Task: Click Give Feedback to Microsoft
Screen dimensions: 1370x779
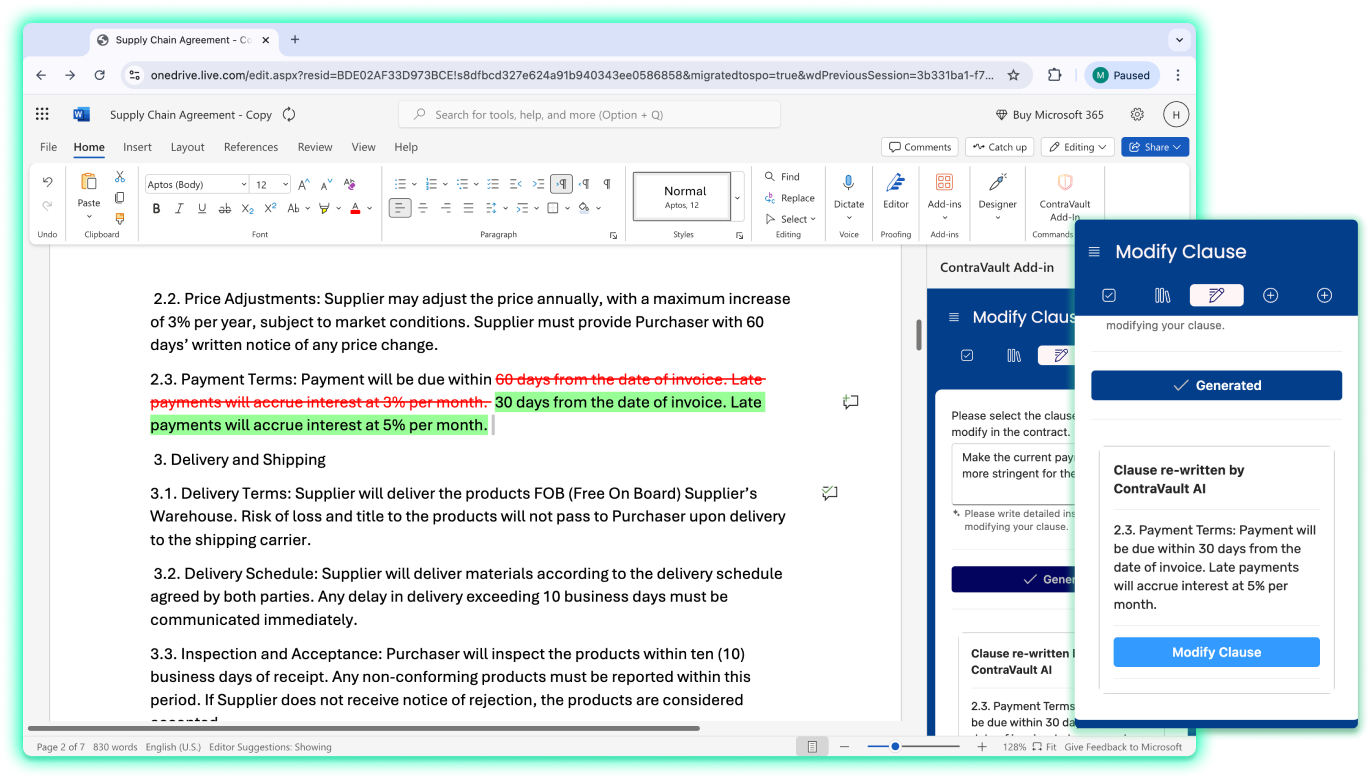Action: pyautogui.click(x=1123, y=747)
